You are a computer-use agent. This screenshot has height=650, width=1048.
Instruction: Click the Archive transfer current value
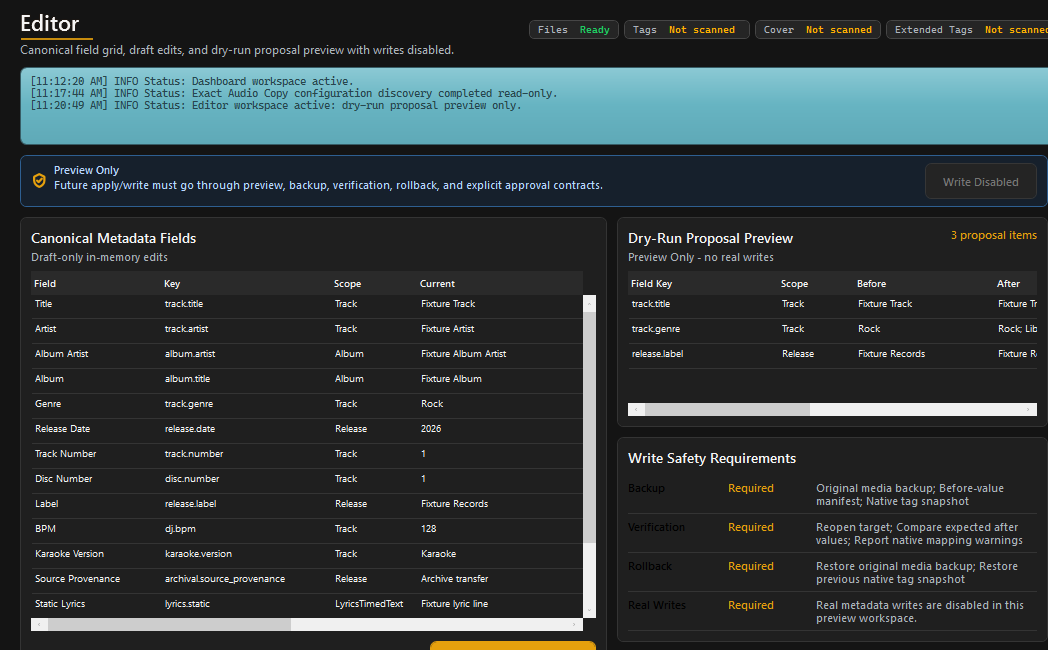pos(454,579)
